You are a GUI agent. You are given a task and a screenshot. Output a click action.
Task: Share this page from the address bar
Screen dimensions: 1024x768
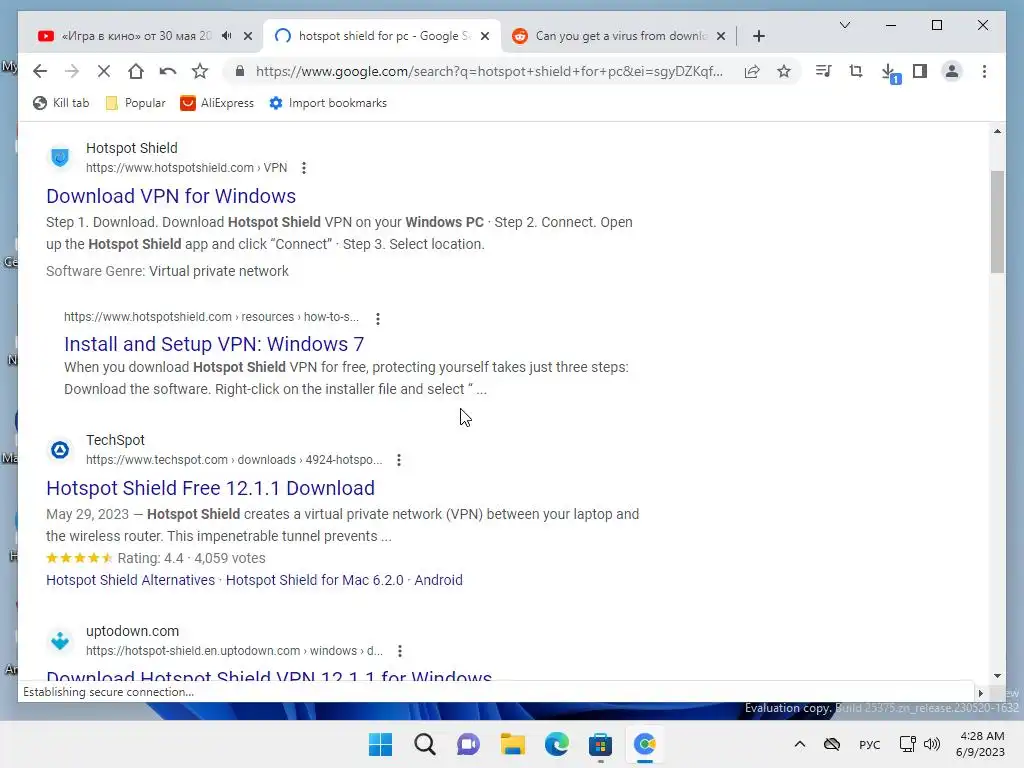(x=752, y=71)
